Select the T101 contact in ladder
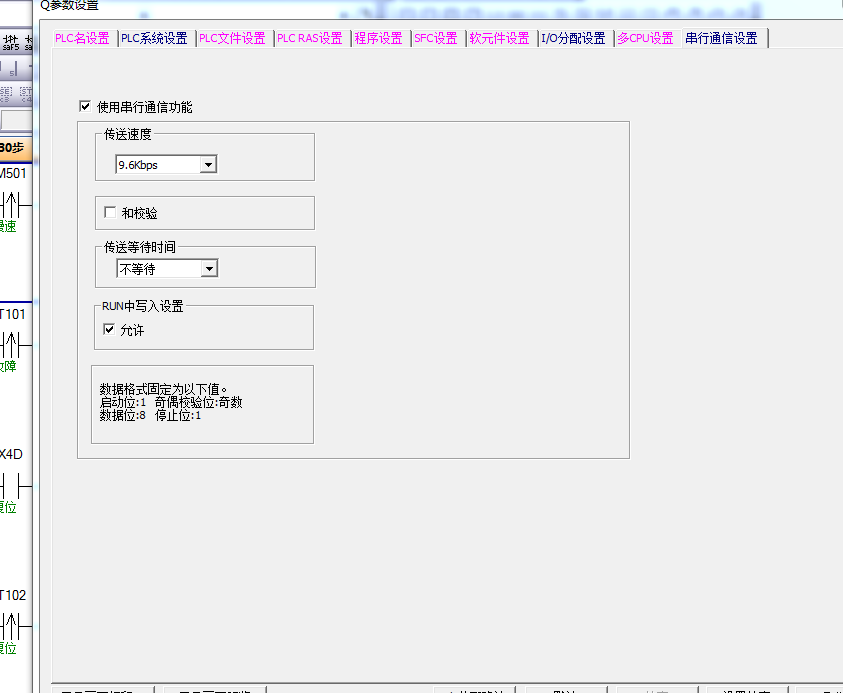 coord(12,345)
